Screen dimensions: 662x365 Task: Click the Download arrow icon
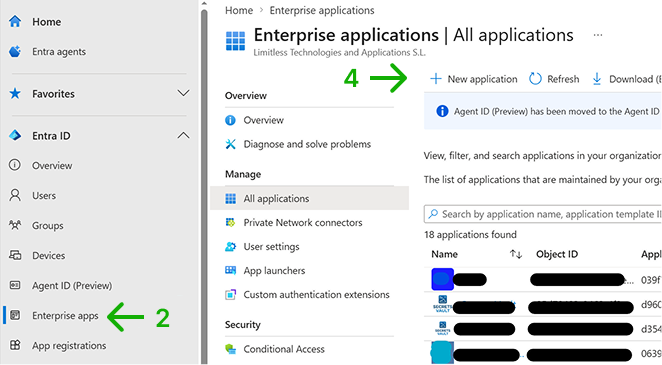pyautogui.click(x=597, y=78)
